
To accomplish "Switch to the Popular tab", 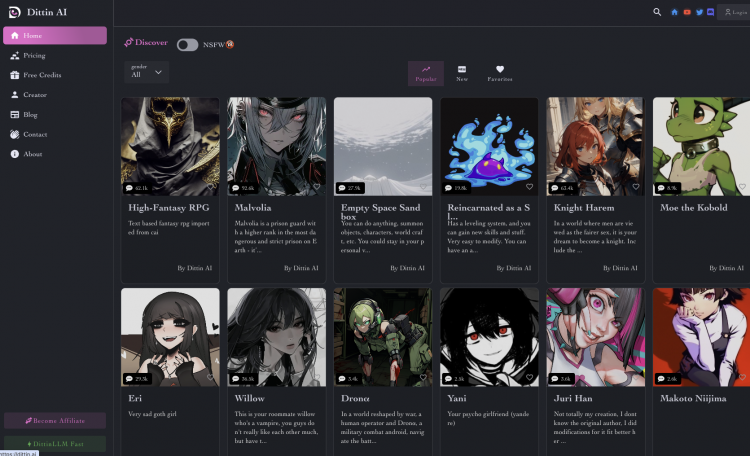I will click(426, 73).
